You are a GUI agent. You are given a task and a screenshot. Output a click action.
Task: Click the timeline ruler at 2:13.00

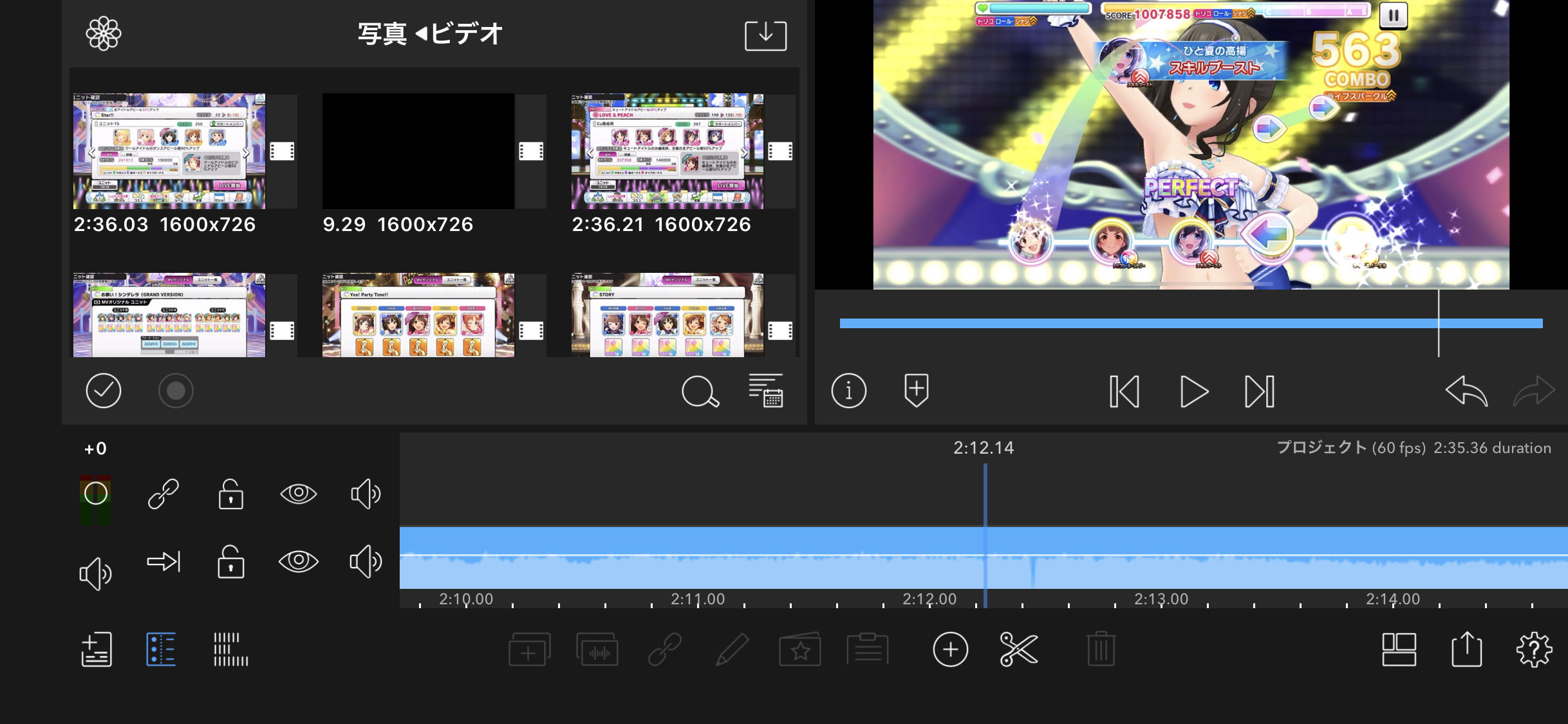click(x=1161, y=599)
